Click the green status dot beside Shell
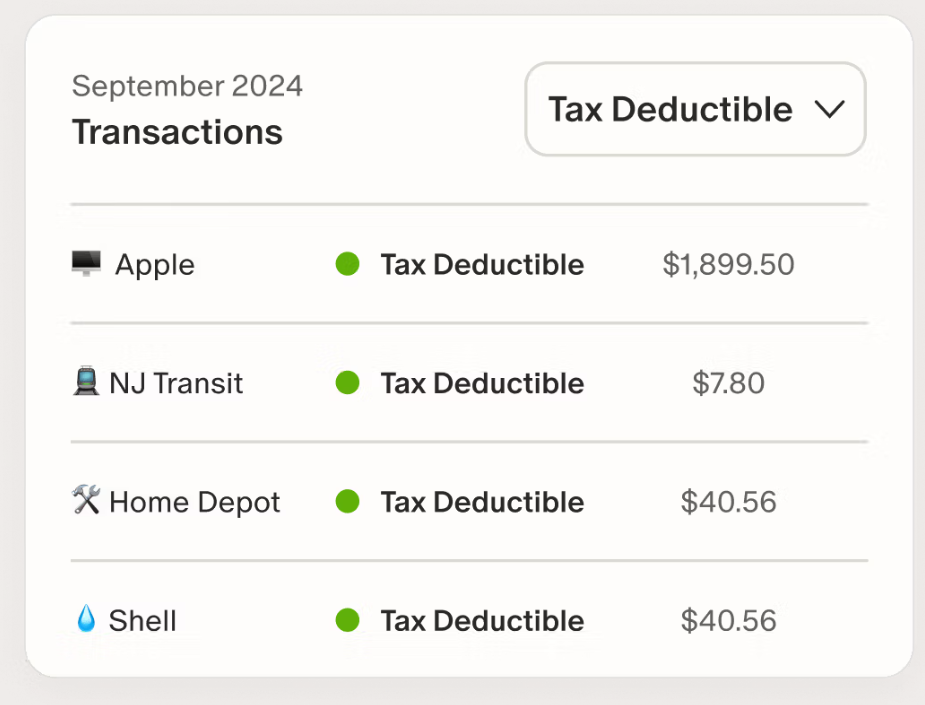925x705 pixels. (x=347, y=621)
